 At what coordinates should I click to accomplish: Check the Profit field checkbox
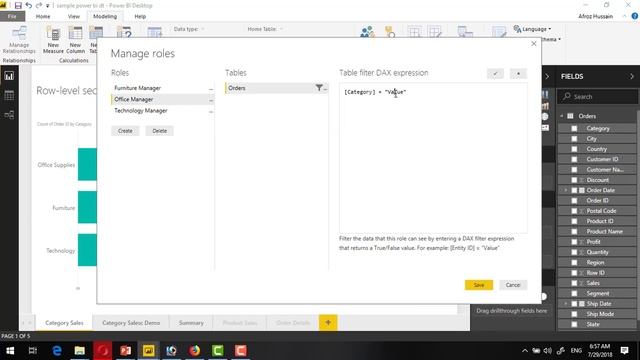[574, 242]
